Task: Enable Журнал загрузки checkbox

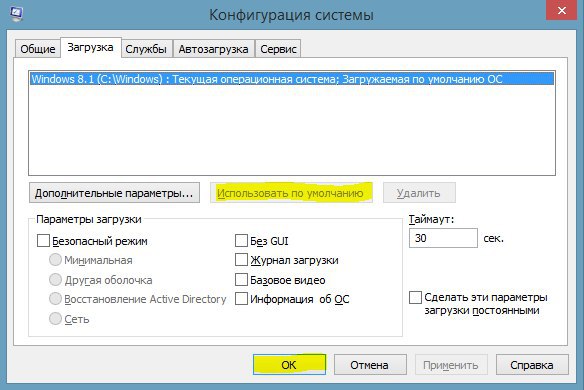Action: (241, 260)
